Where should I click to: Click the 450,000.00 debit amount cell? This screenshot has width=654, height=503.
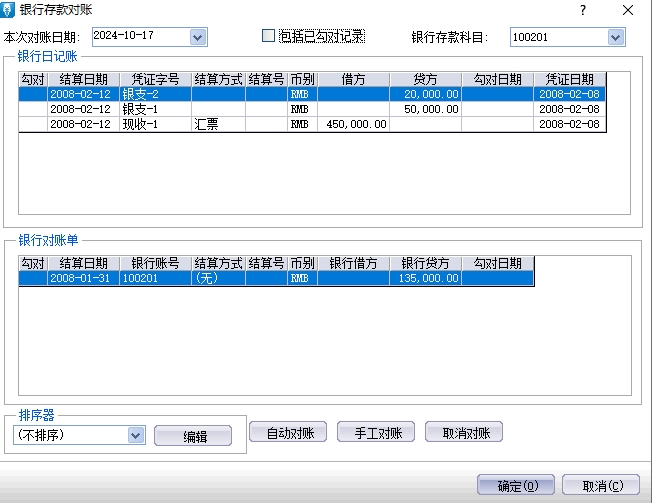(353, 124)
